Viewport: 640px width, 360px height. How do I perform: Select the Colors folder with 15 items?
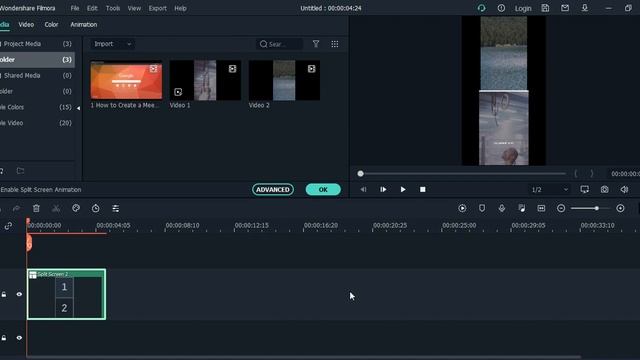pos(37,107)
